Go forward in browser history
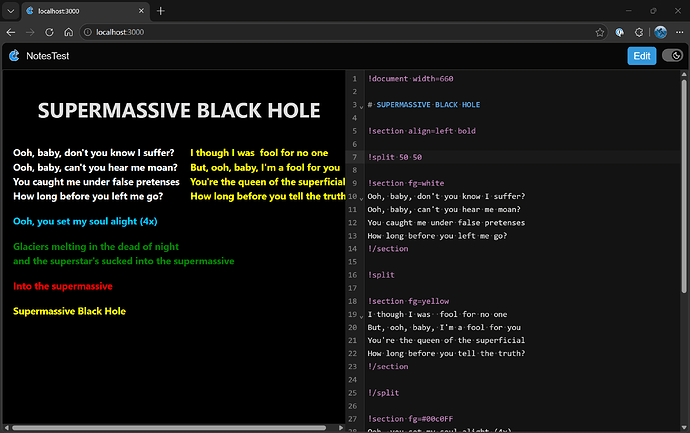 point(30,32)
